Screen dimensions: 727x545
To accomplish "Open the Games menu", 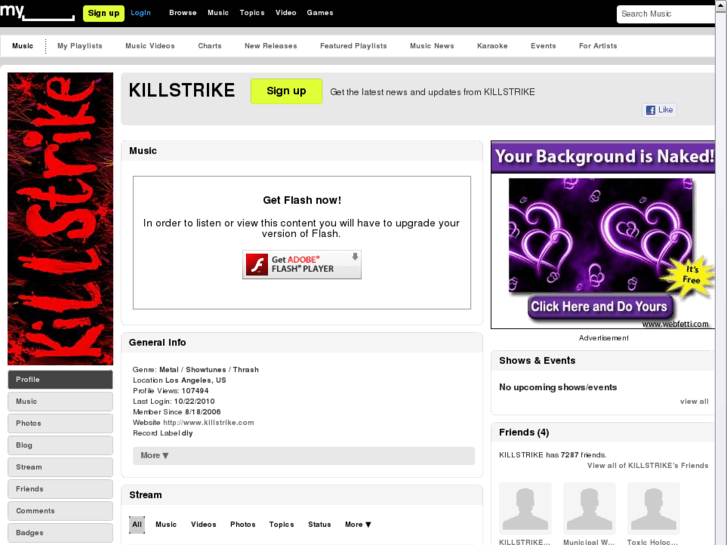I will [x=320, y=13].
